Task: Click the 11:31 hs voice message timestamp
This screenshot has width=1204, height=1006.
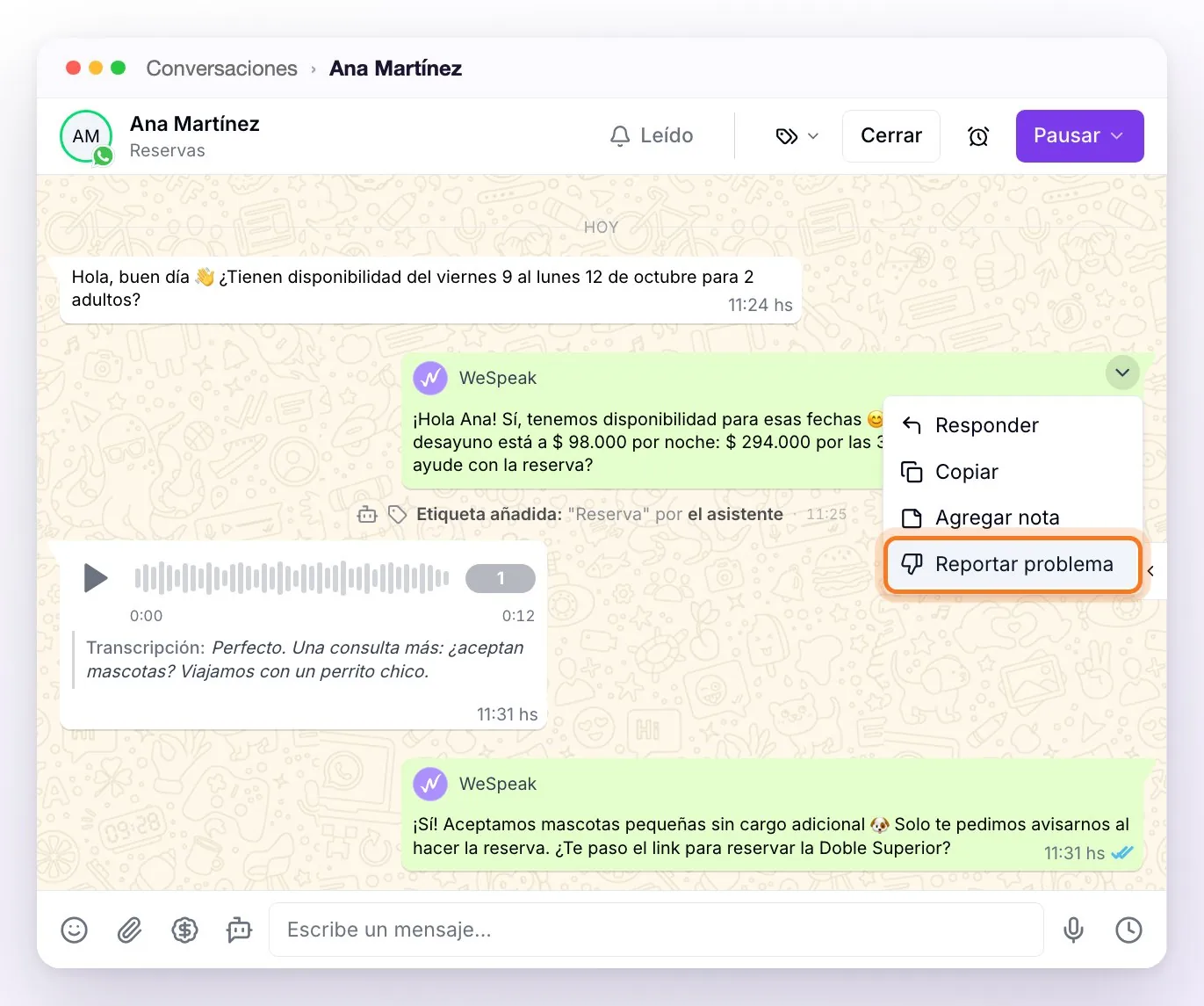Action: pos(507,714)
